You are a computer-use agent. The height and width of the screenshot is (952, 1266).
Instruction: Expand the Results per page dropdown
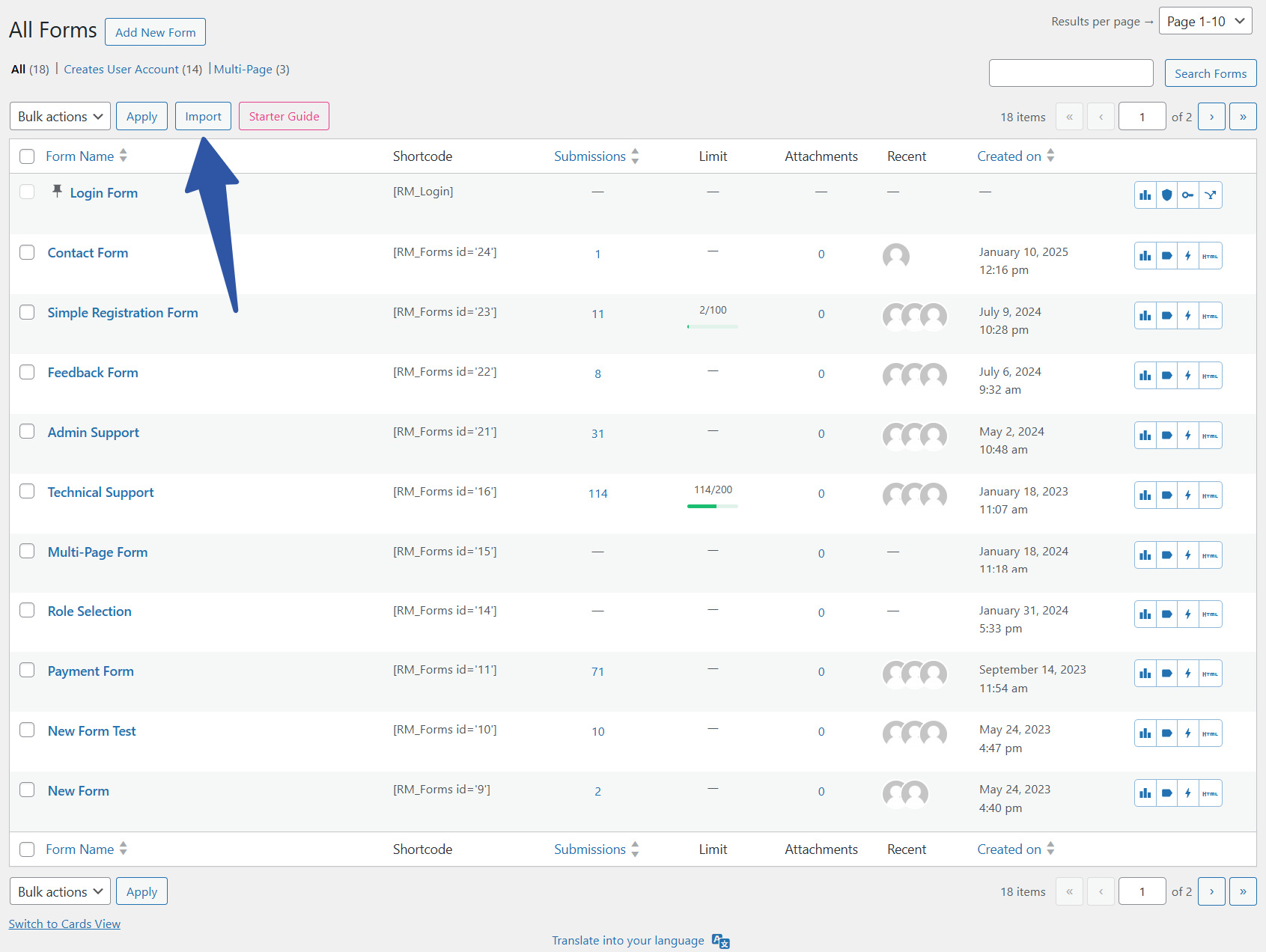click(1205, 22)
